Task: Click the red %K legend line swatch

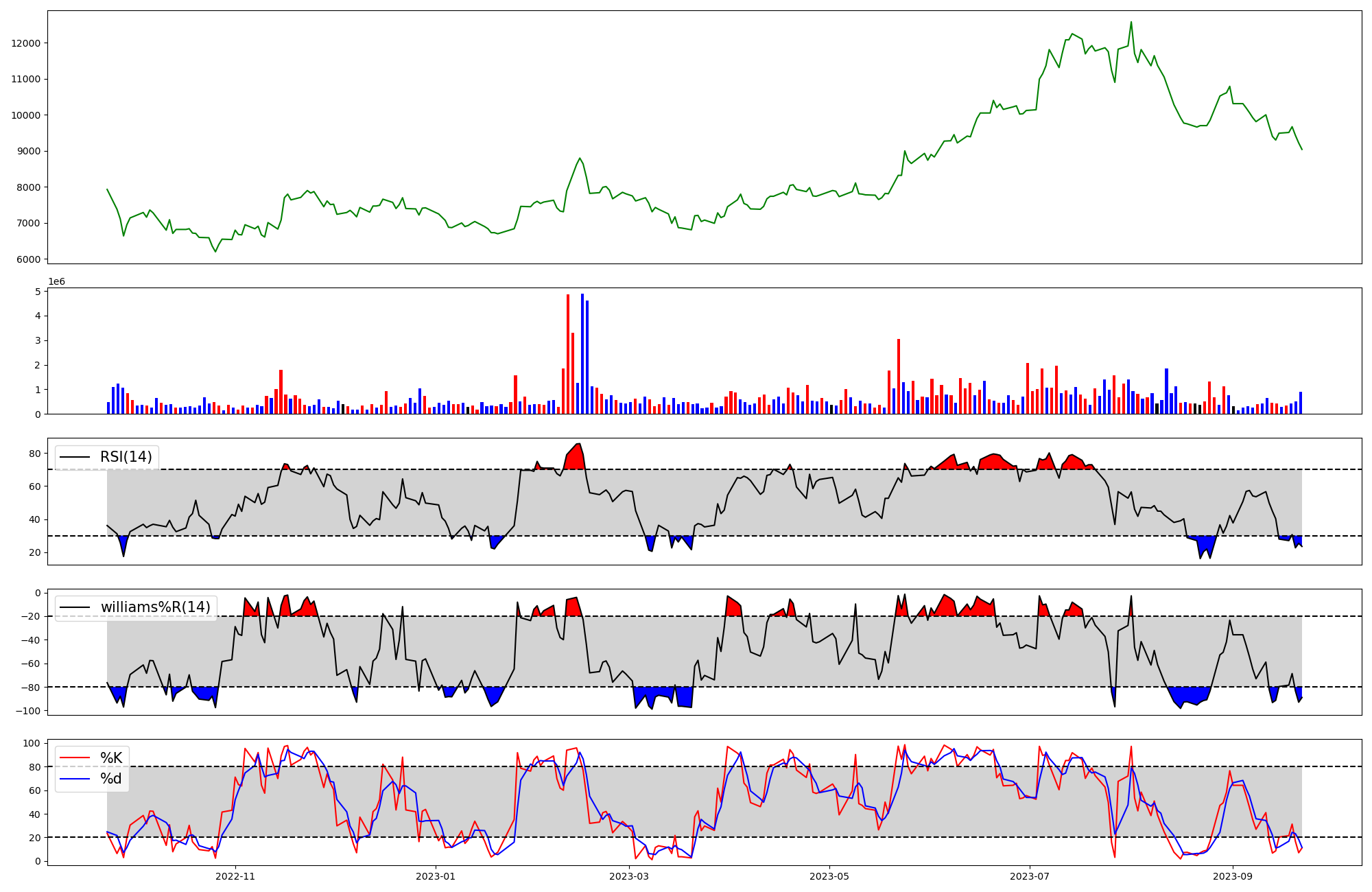Action: click(75, 758)
